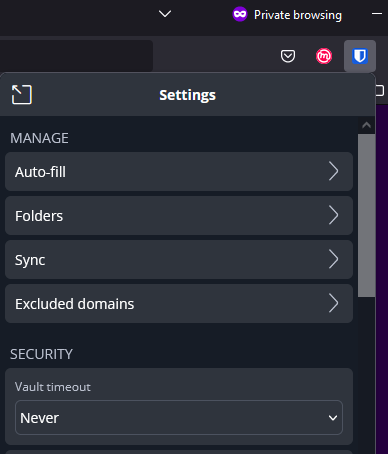Screen dimensions: 388x454
Task: Click the purple private browsing mask icon
Action: [240, 14]
